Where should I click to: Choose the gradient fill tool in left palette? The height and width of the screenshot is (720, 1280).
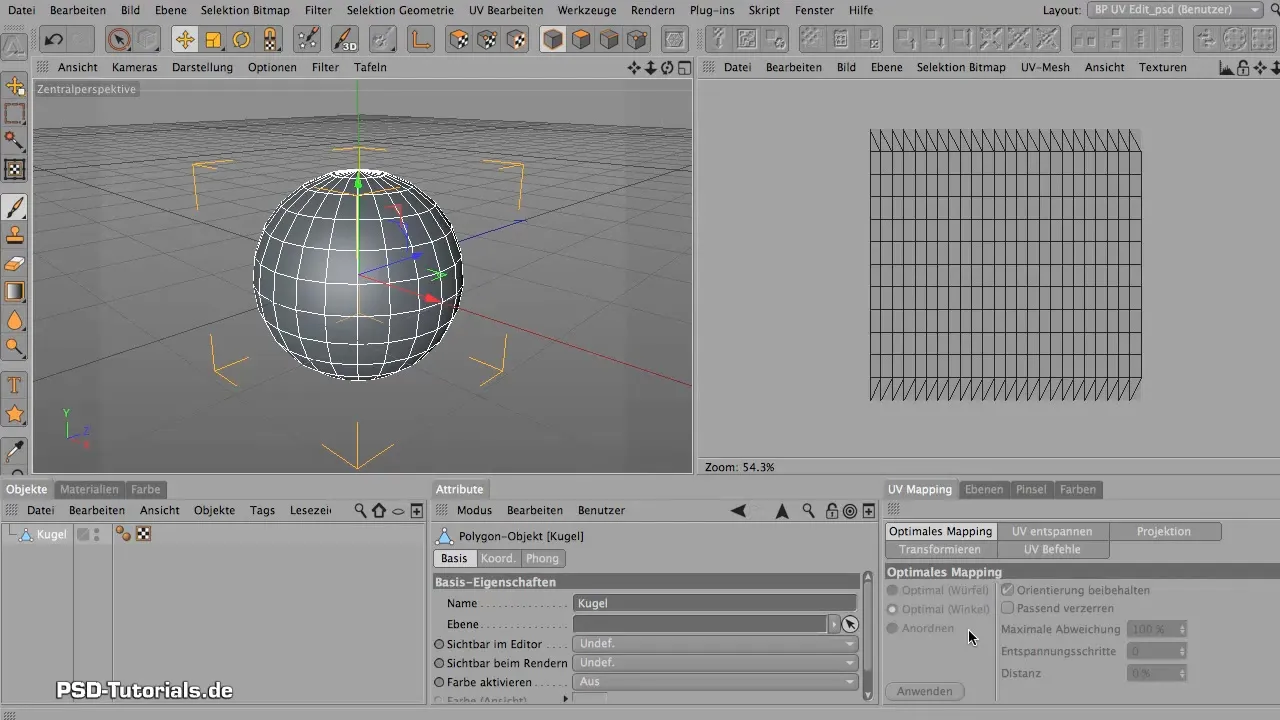click(x=15, y=292)
